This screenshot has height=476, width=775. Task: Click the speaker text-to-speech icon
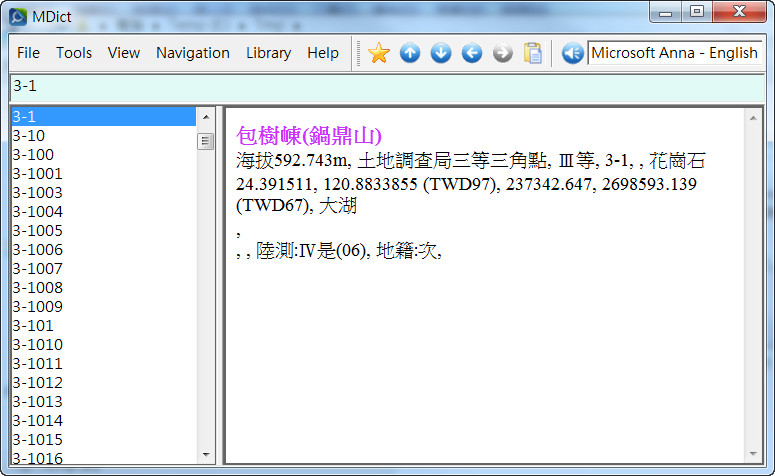(x=572, y=53)
